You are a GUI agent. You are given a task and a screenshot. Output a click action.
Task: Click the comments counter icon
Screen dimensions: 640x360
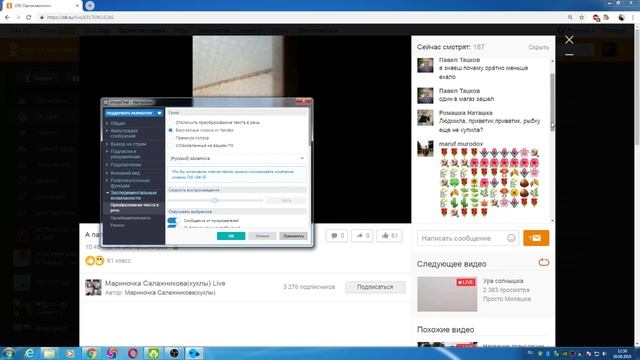click(x=337, y=236)
